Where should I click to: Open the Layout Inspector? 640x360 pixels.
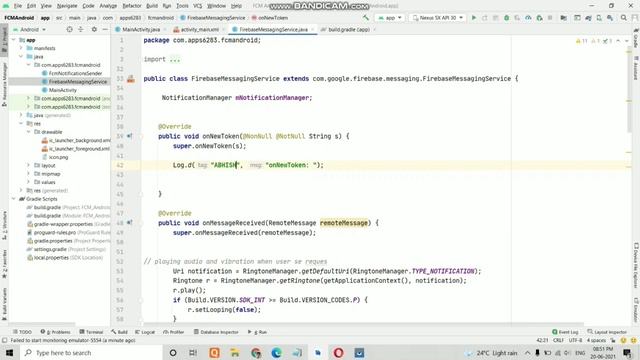[607, 332]
